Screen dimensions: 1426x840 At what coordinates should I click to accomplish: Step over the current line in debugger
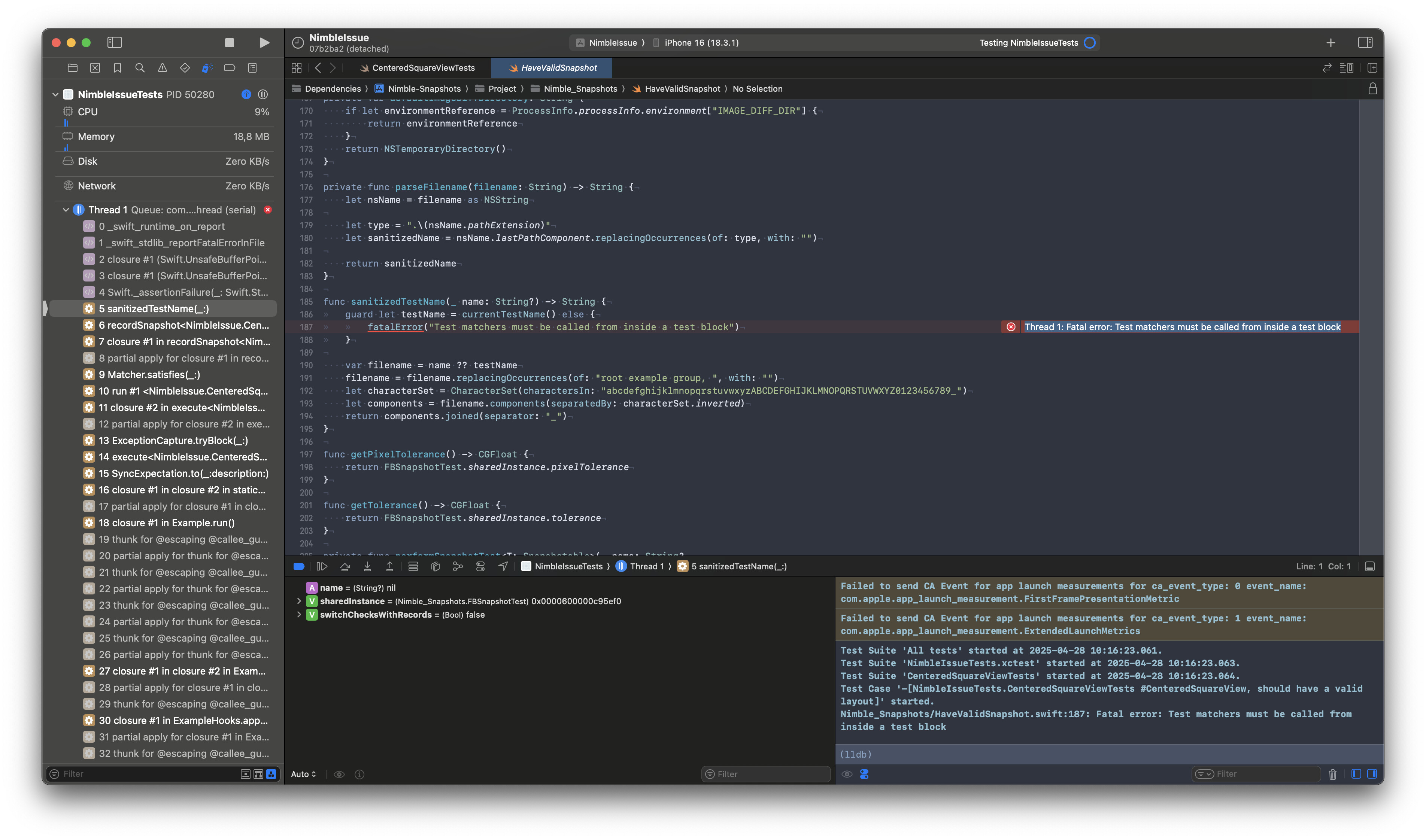tap(345, 567)
